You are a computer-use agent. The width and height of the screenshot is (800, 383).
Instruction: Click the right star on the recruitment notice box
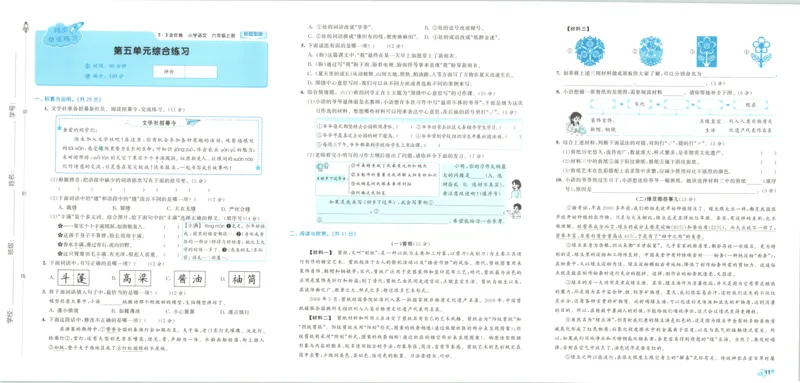[x=258, y=167]
